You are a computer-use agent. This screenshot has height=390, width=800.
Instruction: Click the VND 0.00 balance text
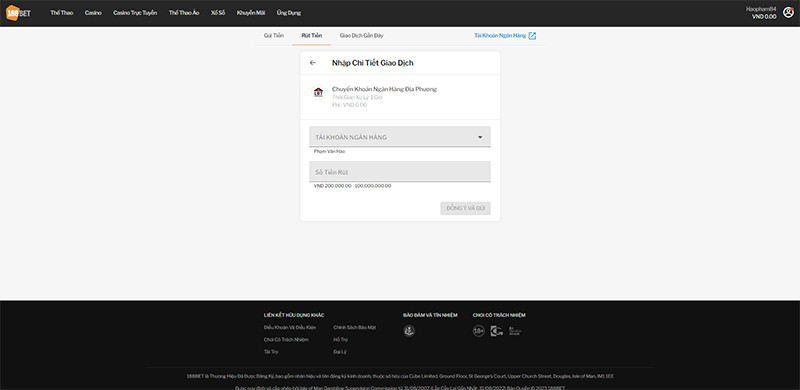764,16
